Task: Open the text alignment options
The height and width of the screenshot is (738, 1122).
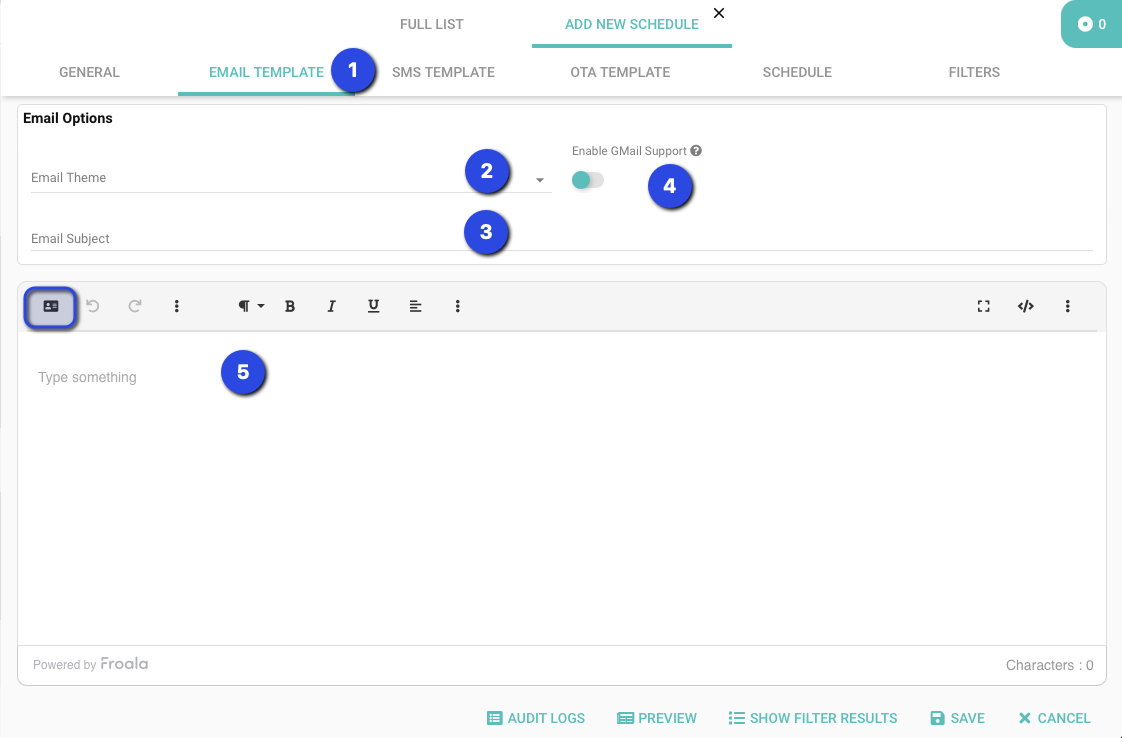Action: coord(415,307)
